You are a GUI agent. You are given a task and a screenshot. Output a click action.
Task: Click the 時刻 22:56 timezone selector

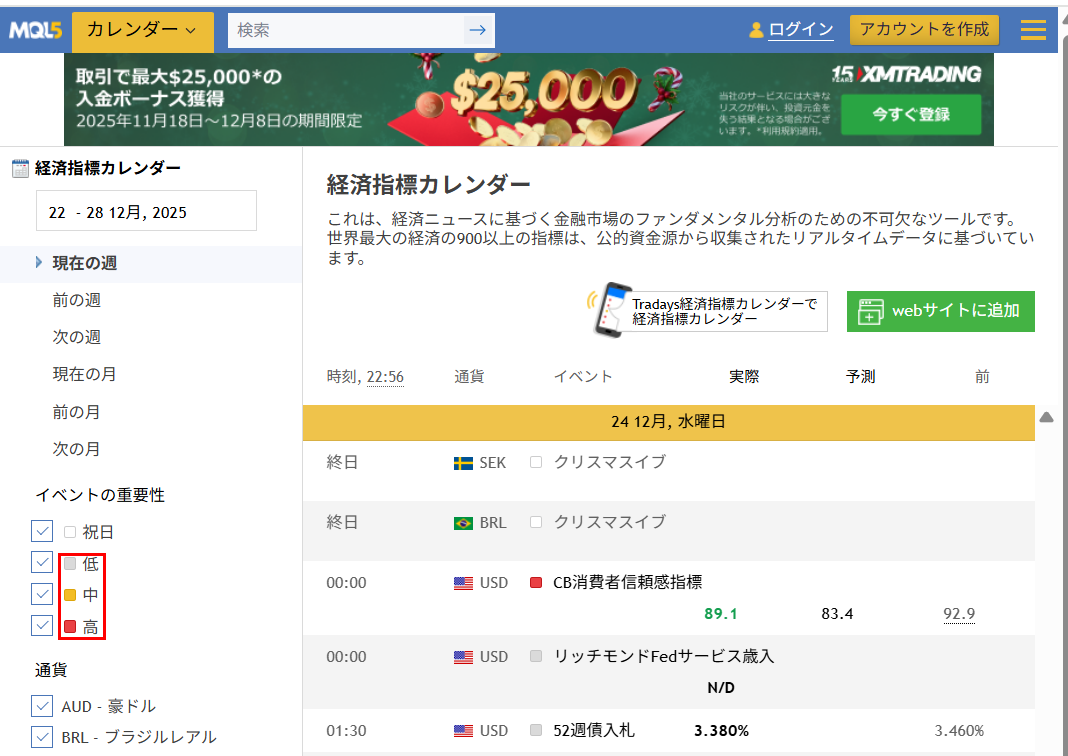[385, 377]
